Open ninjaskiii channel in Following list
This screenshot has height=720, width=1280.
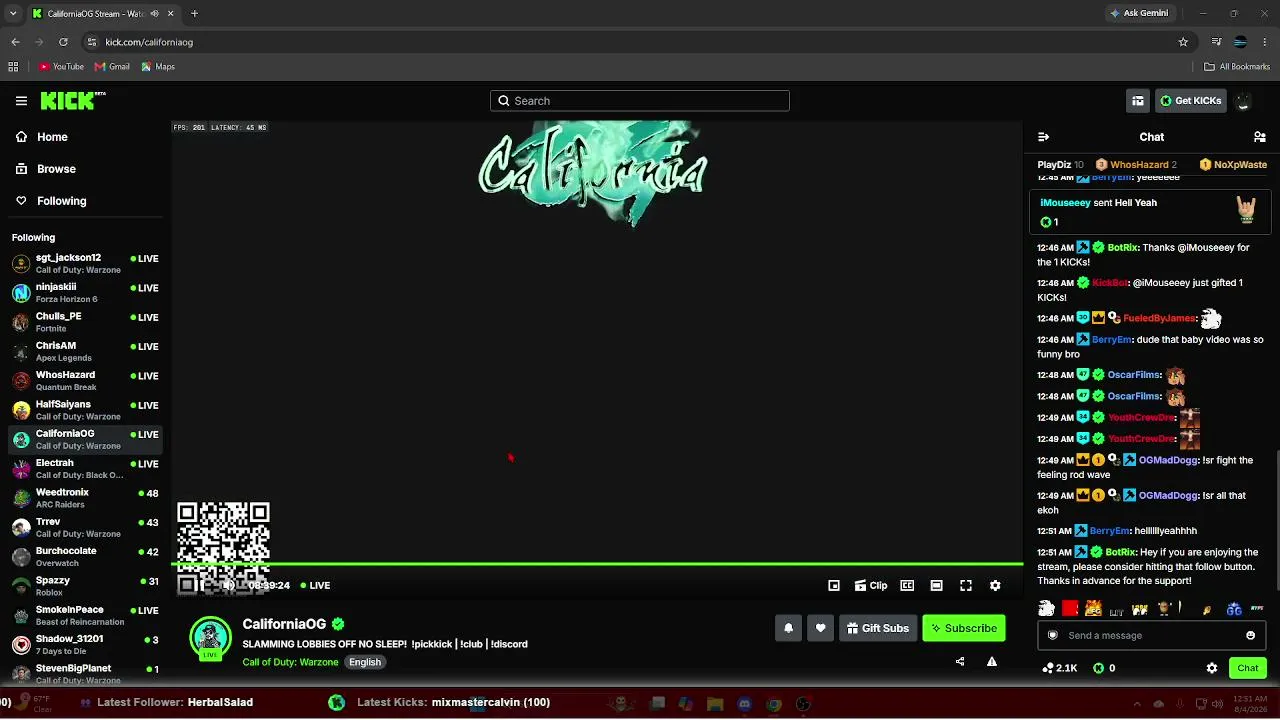(x=85, y=293)
